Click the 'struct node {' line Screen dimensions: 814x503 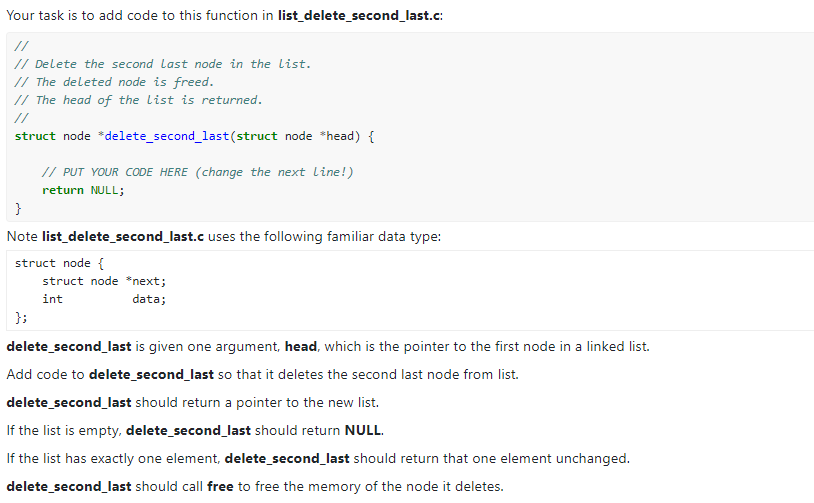point(59,263)
